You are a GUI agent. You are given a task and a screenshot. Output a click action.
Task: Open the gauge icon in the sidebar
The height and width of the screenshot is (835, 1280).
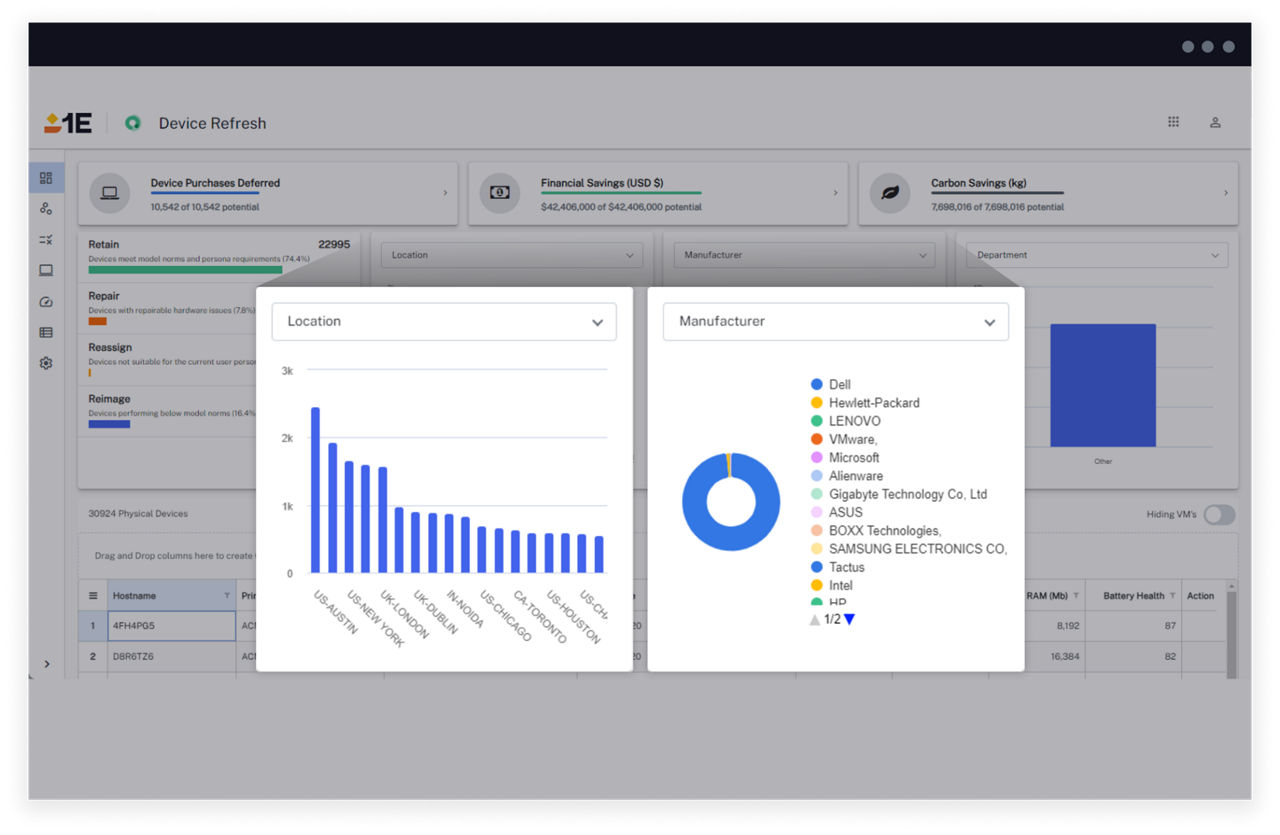[x=46, y=302]
